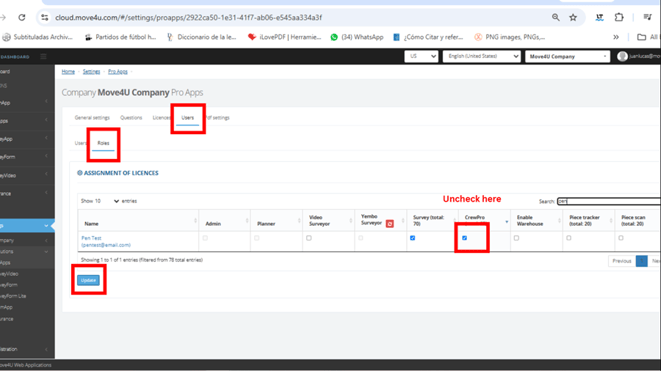The width and height of the screenshot is (661, 371).
Task: Tick the Piece scan checkbox for Pen Test
Action: [x=621, y=238]
